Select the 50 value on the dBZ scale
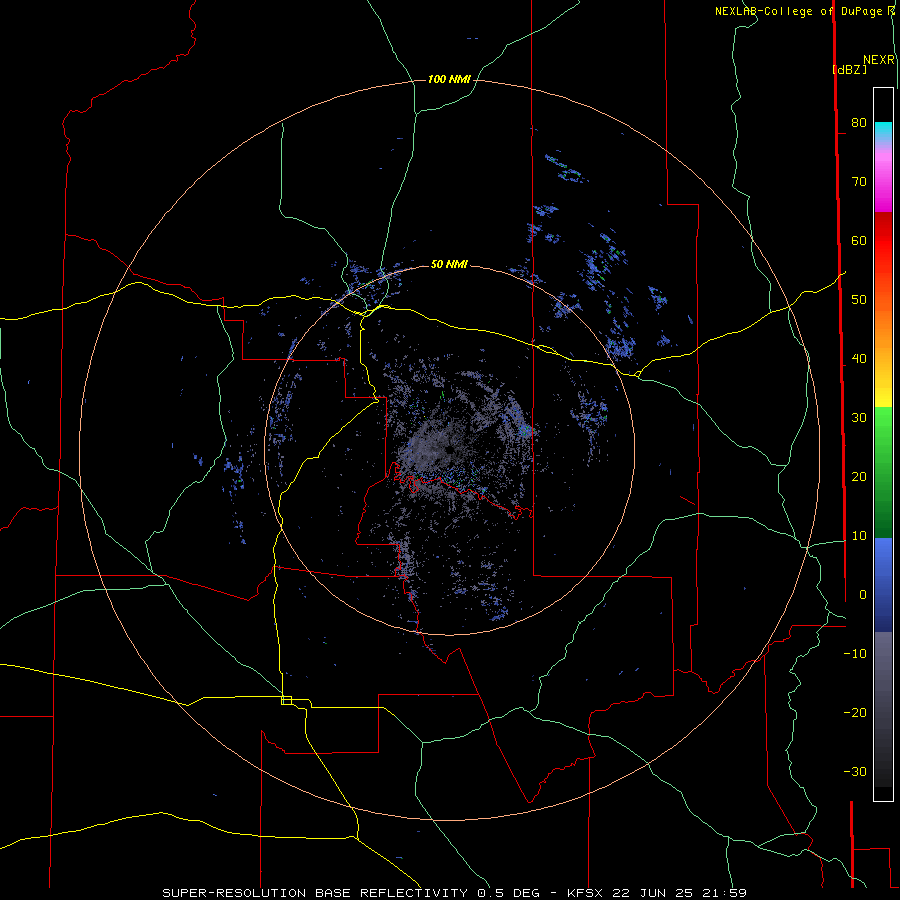The image size is (900, 900). [859, 300]
